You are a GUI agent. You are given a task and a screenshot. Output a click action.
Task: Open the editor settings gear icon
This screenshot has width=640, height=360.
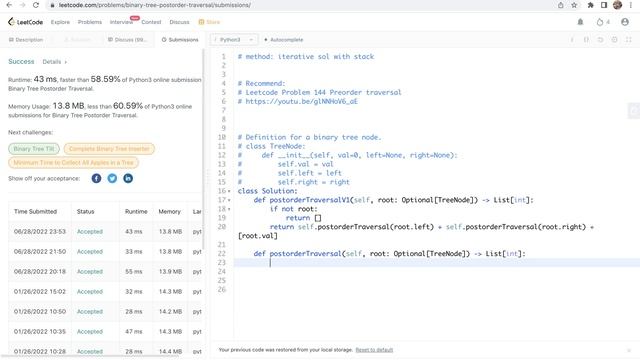click(x=614, y=40)
